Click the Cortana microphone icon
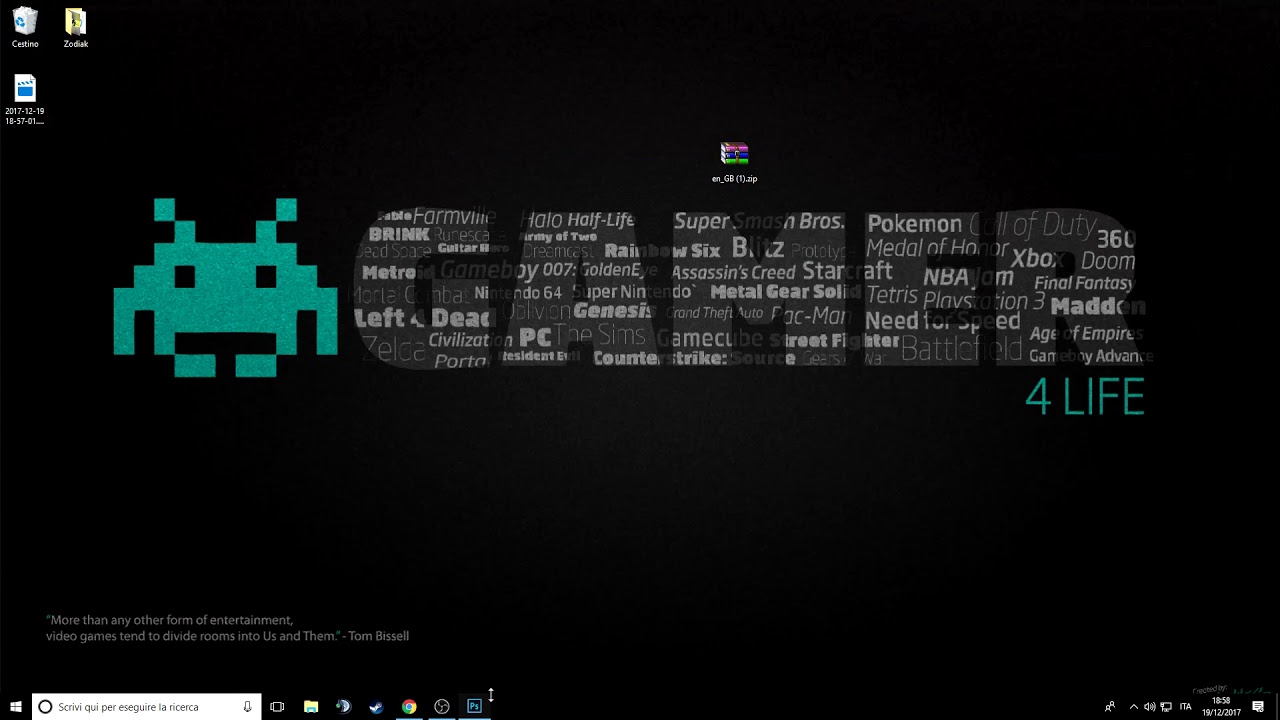 click(x=247, y=707)
